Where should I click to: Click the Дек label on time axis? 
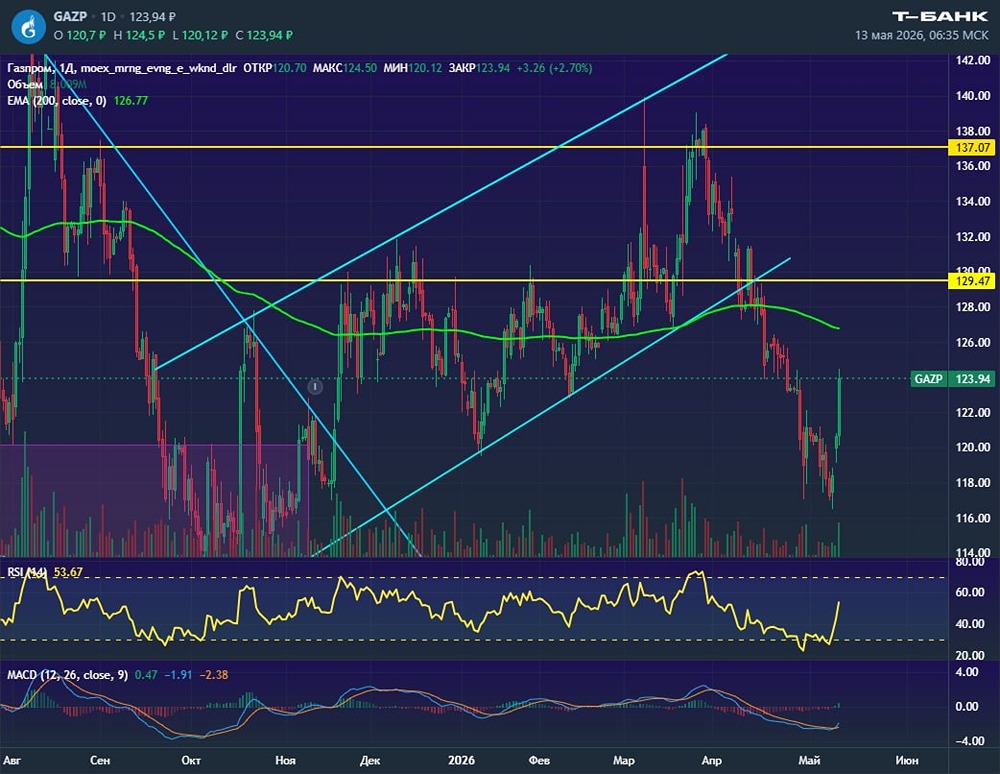(370, 760)
